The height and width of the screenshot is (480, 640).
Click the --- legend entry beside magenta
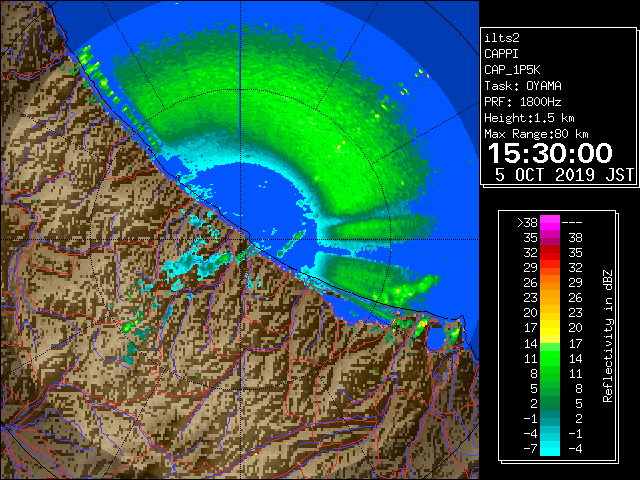coord(572,223)
